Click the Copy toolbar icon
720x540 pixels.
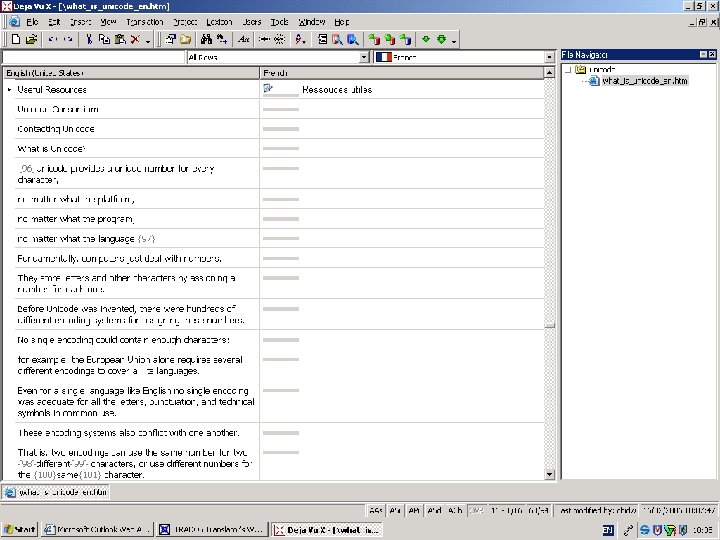coord(104,39)
